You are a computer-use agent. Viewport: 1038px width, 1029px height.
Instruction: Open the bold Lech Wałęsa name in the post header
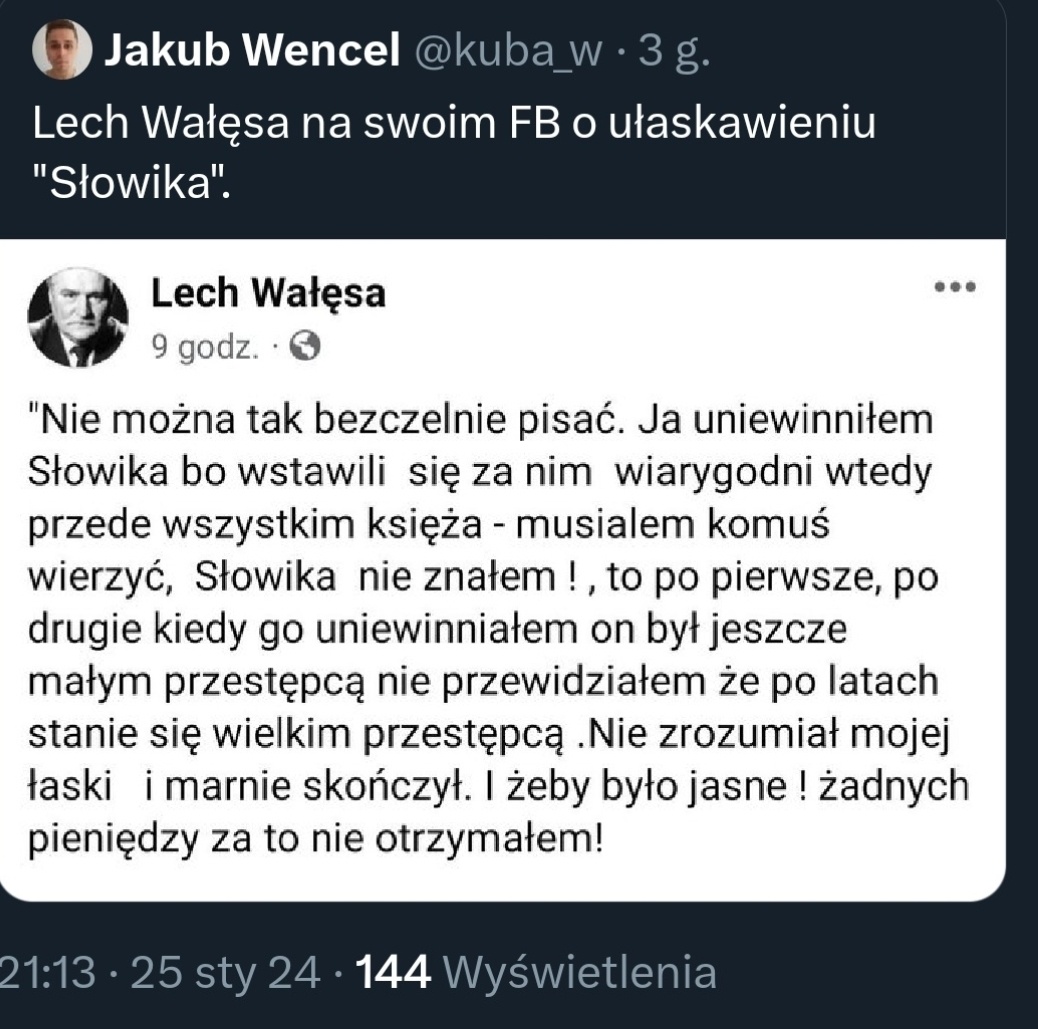point(267,294)
